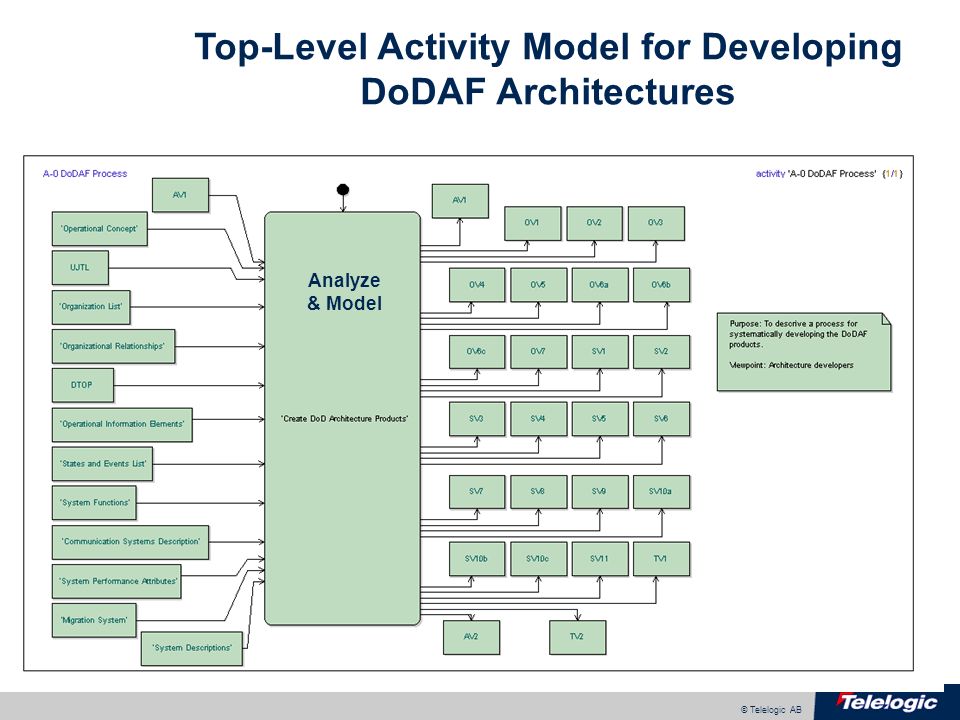Select the 'Migration System' box

coord(94,620)
